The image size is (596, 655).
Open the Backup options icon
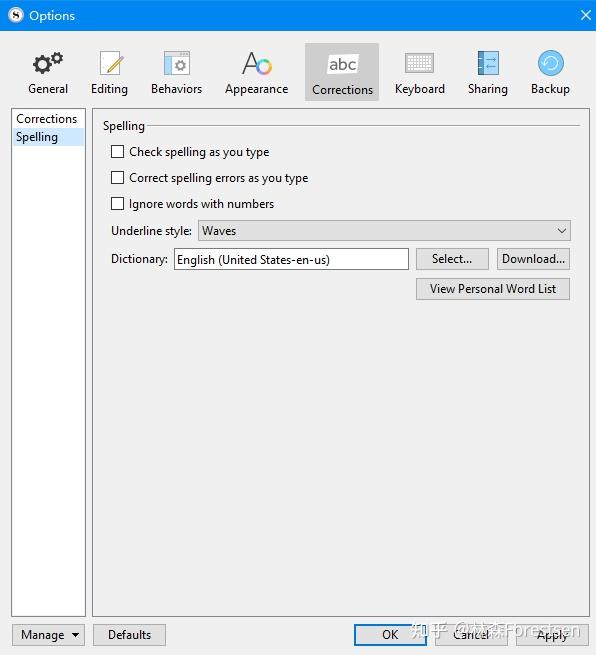pyautogui.click(x=550, y=63)
